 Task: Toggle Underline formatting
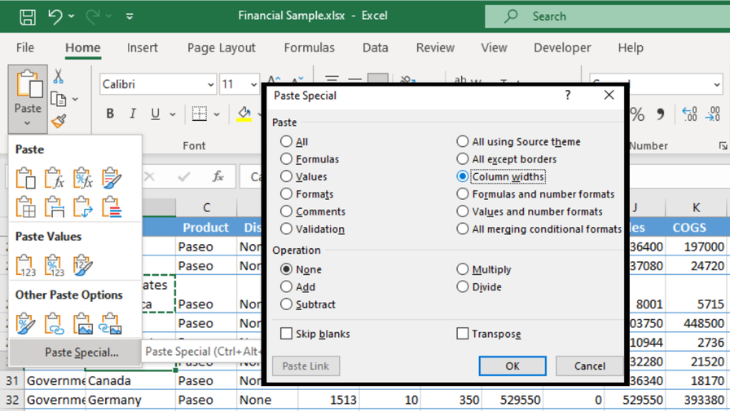coord(155,114)
